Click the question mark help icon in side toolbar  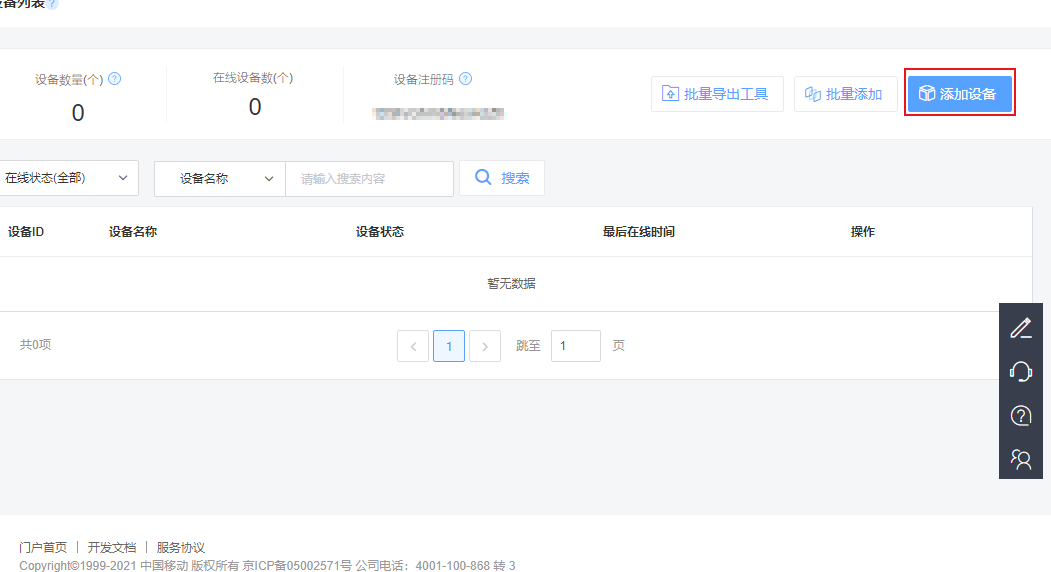click(x=1021, y=416)
